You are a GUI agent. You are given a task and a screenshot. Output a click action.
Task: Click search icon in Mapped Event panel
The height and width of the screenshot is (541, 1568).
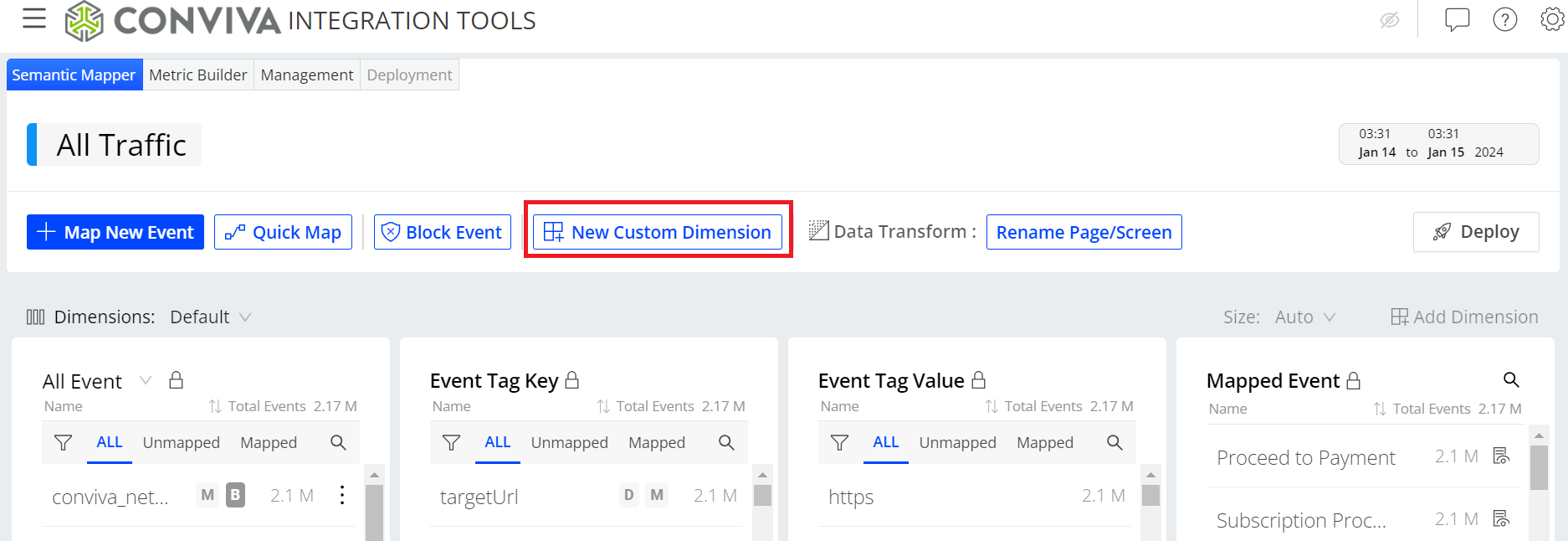1510,380
